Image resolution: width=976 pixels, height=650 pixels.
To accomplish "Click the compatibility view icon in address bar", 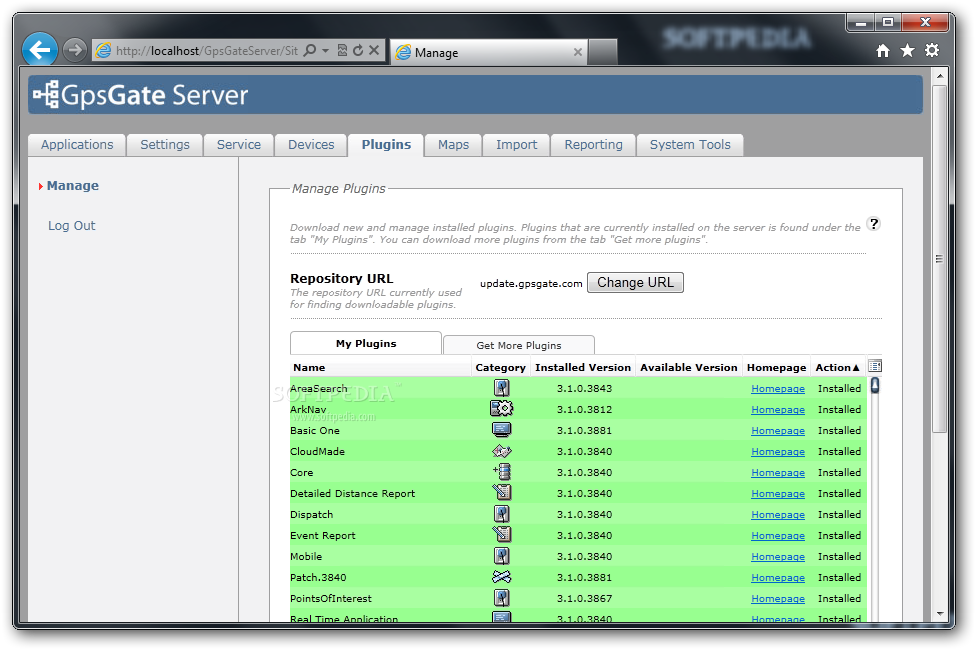I will pyautogui.click(x=342, y=50).
